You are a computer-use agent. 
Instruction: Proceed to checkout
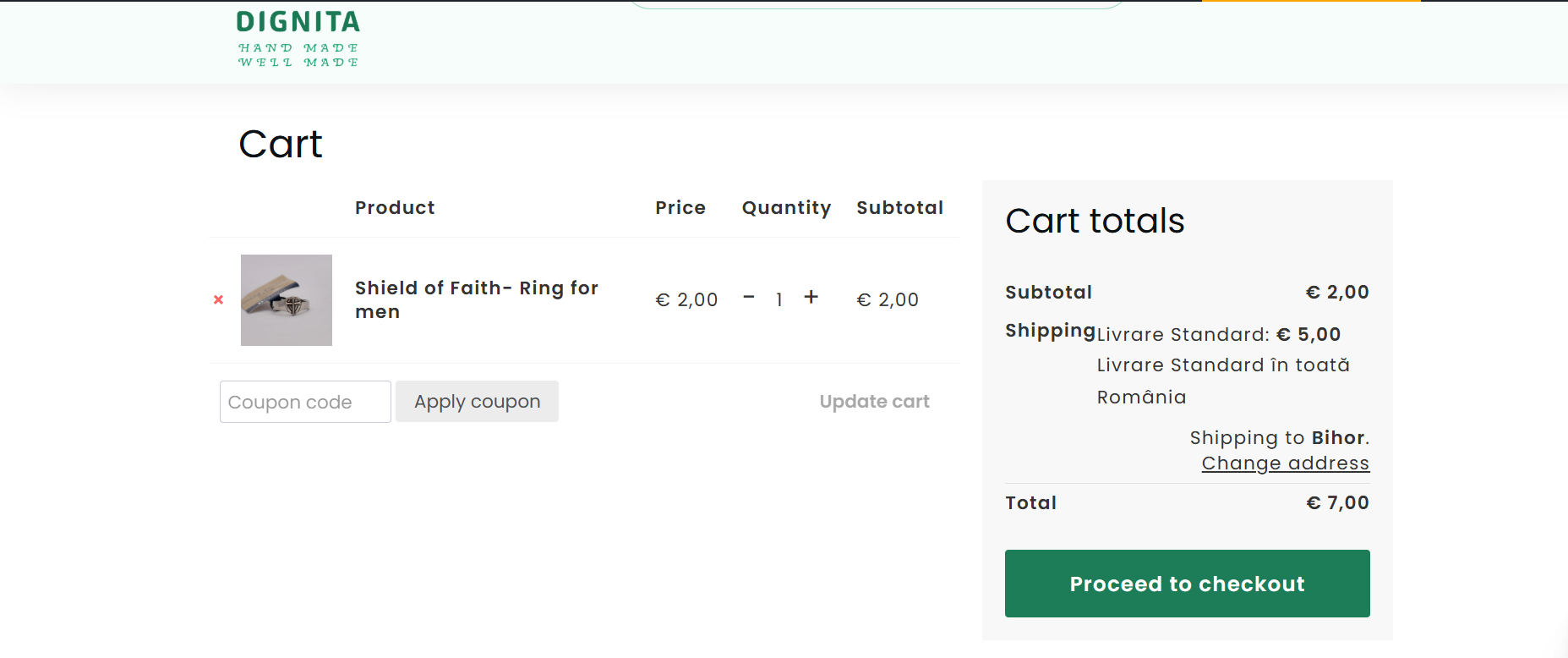coord(1187,584)
